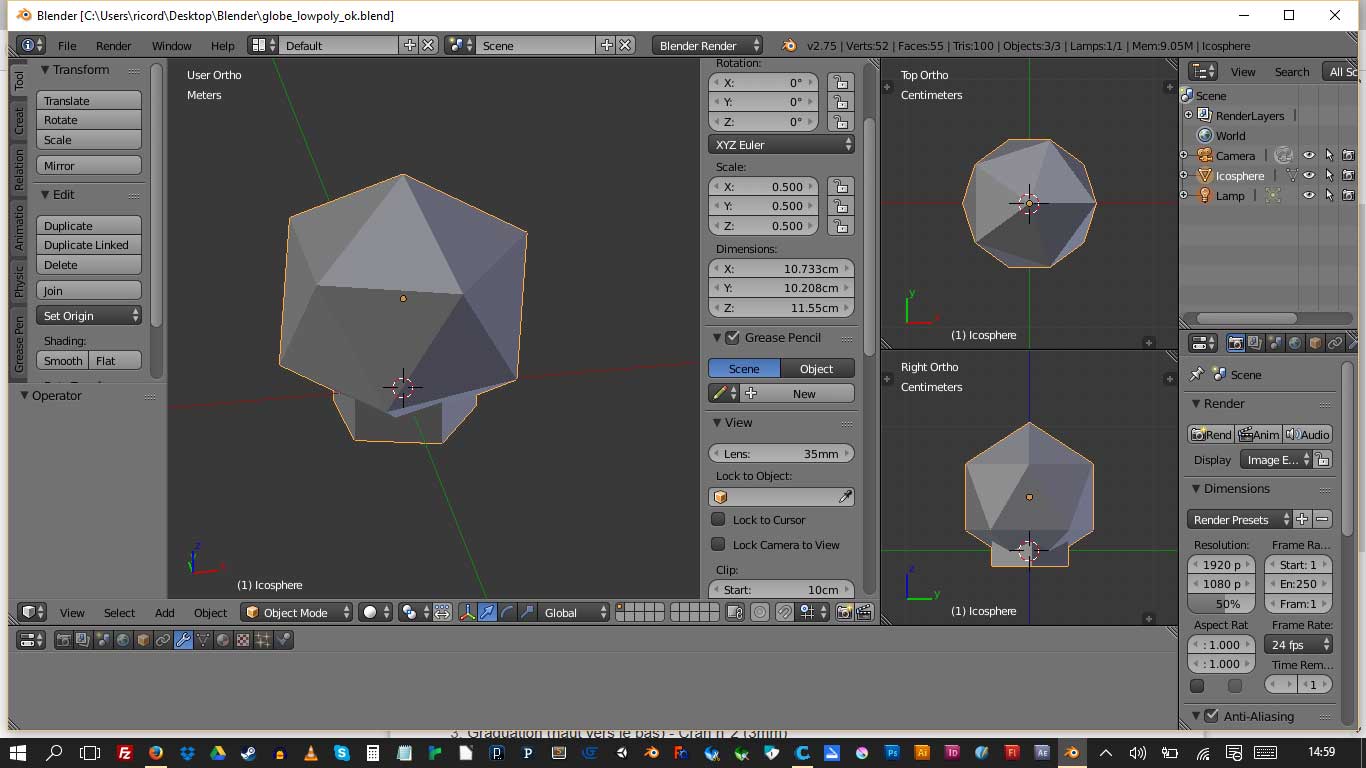
Task: Click the rotate manipulator arc icon
Action: [x=507, y=613]
